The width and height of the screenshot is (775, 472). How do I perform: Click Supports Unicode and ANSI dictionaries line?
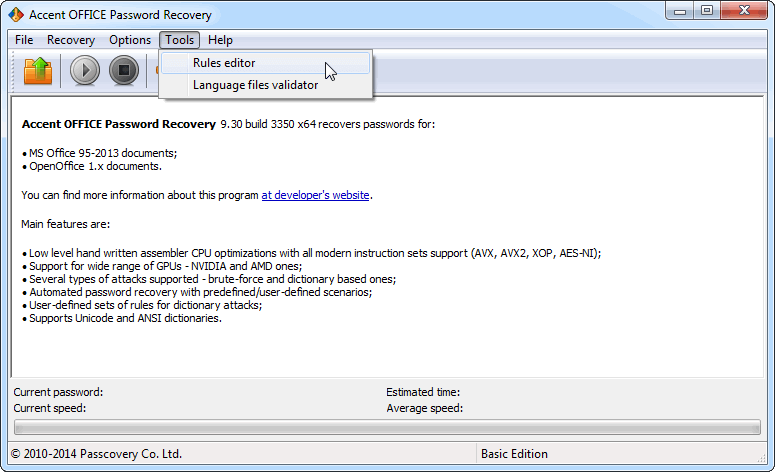click(122, 318)
